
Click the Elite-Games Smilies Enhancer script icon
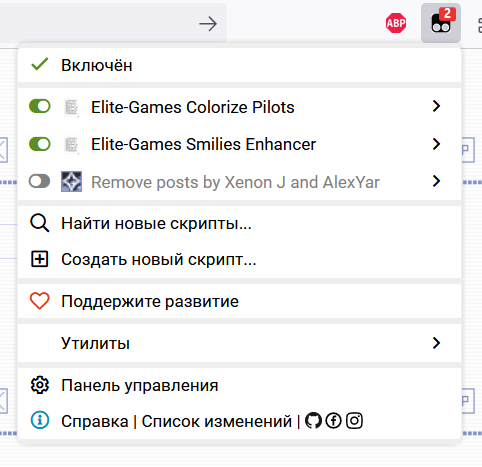pyautogui.click(x=71, y=145)
